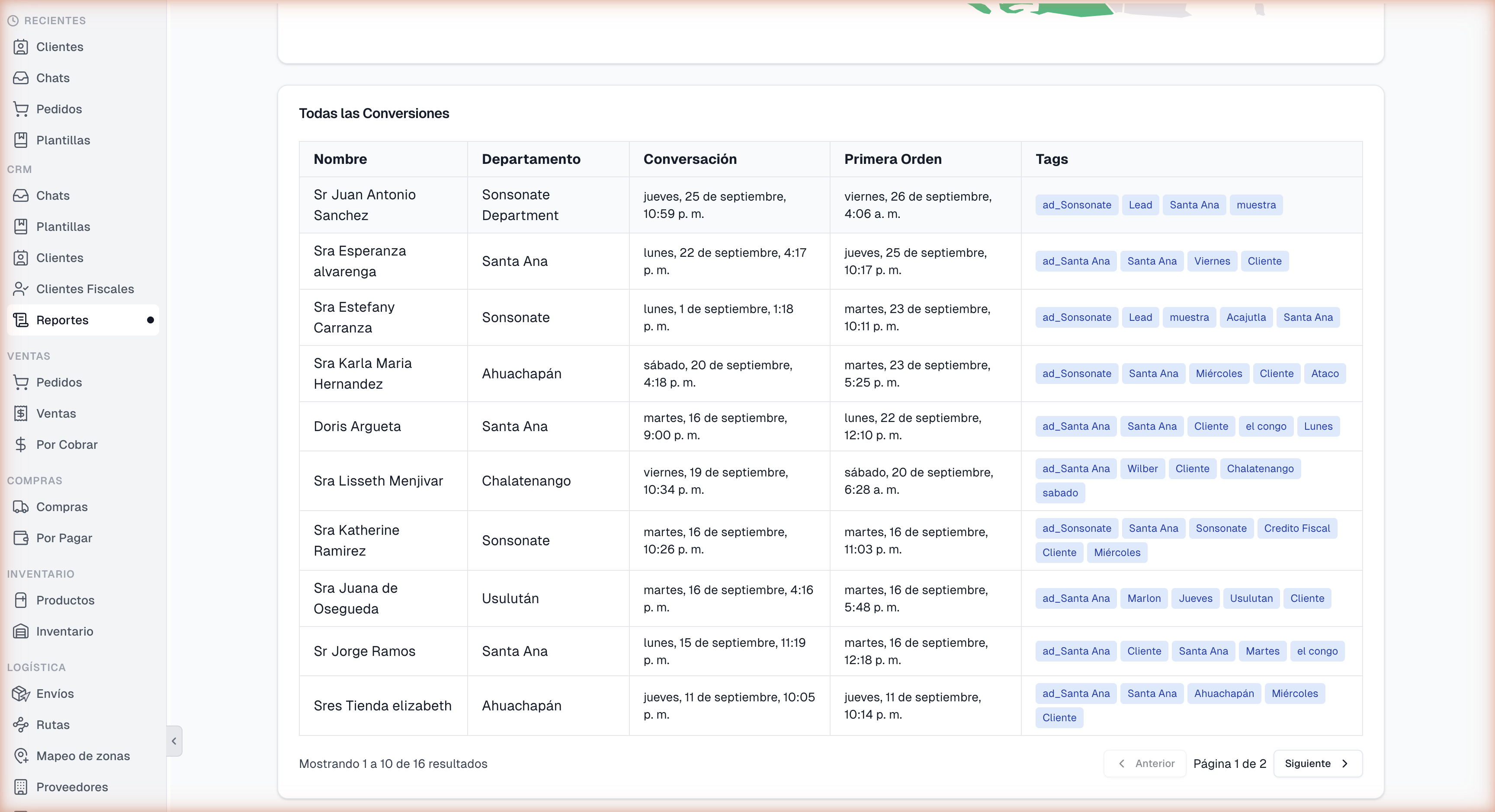Open the Rutas route icon
The height and width of the screenshot is (812, 1495).
21,724
